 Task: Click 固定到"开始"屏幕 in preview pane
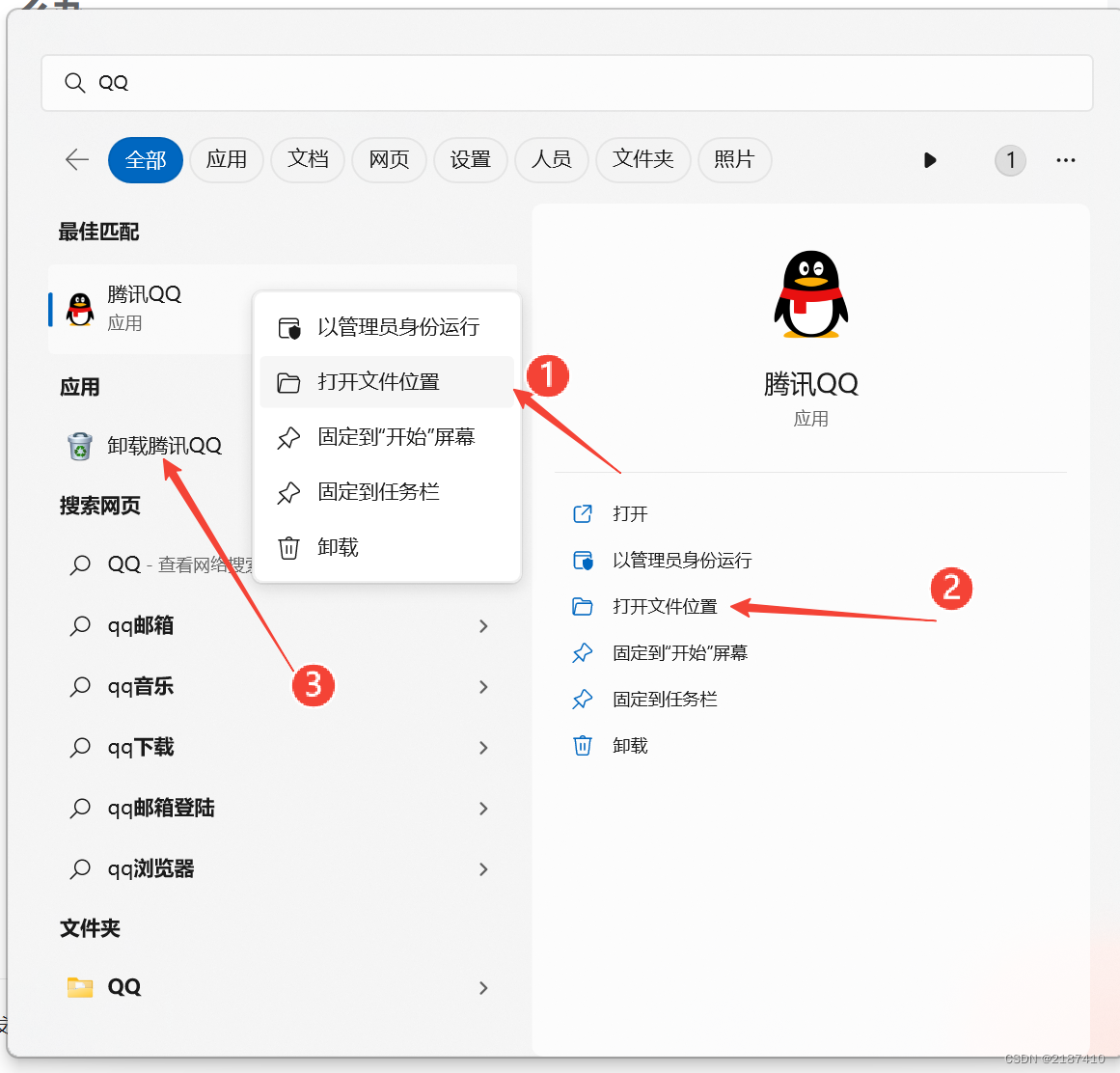click(680, 653)
